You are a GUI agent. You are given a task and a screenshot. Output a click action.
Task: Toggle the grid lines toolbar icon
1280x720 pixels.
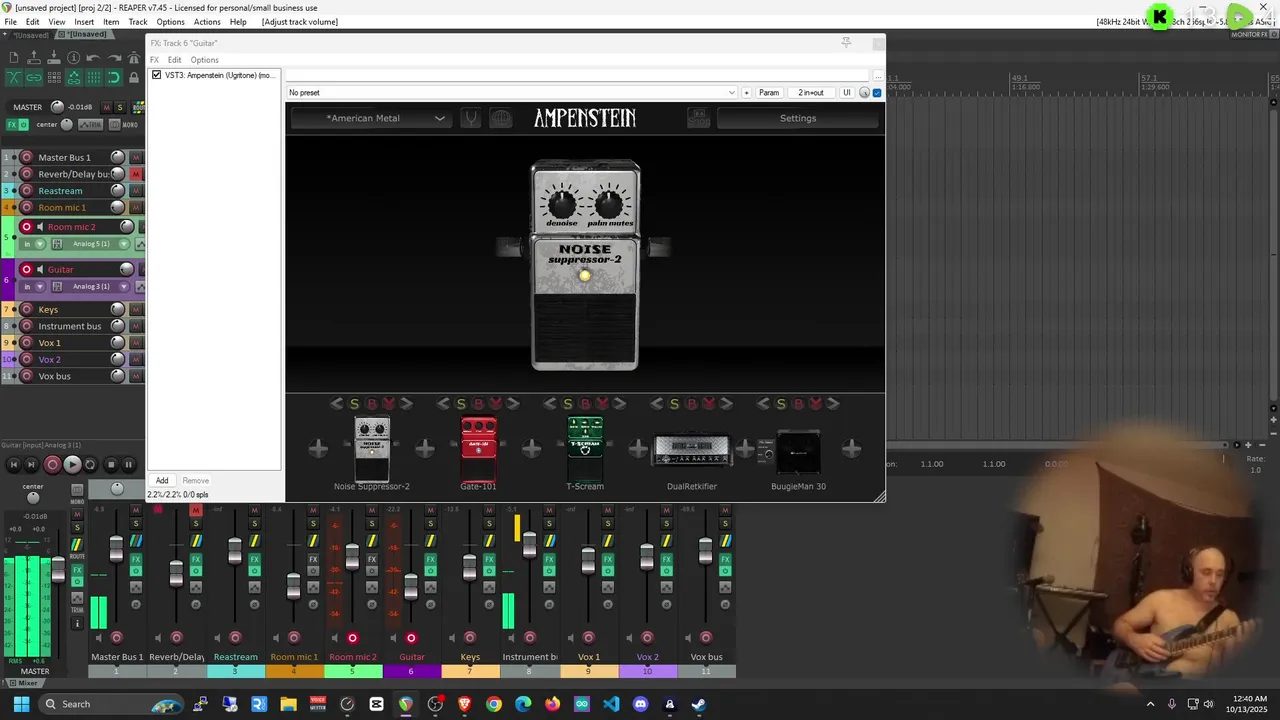(93, 77)
